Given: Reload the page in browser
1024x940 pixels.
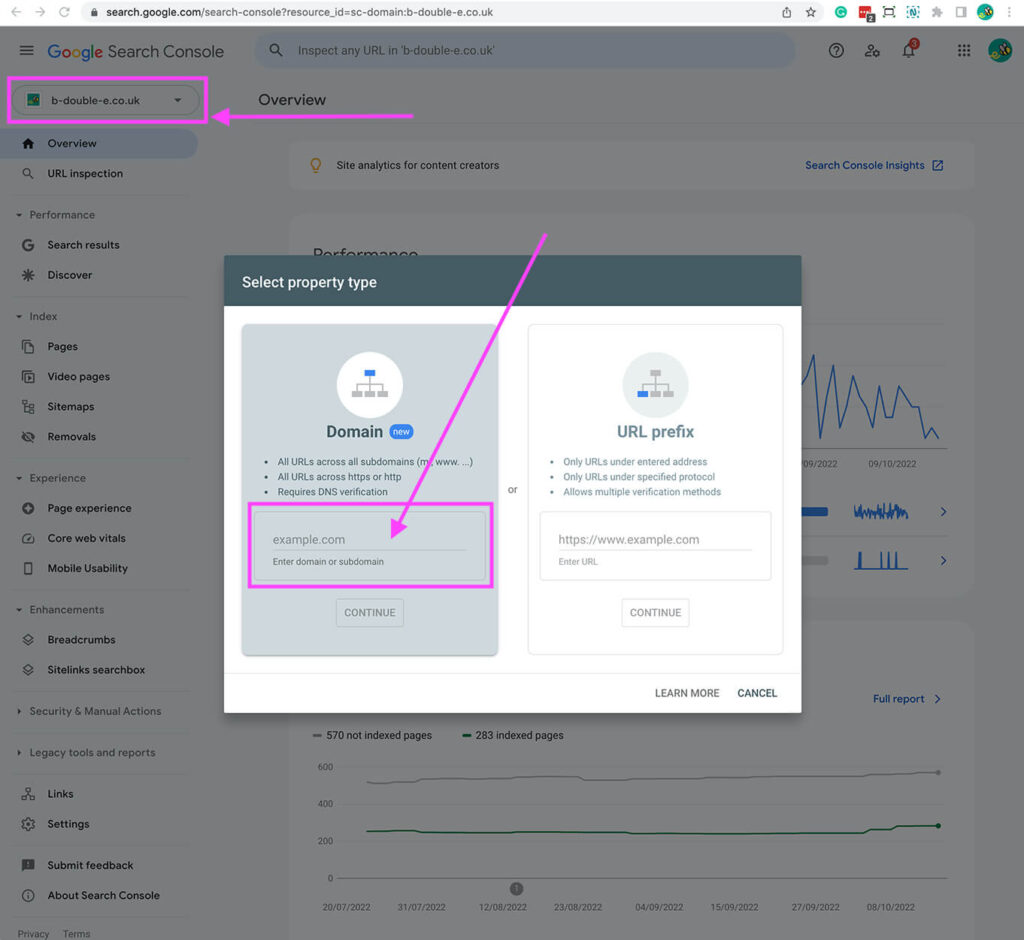Looking at the screenshot, I should [x=64, y=12].
